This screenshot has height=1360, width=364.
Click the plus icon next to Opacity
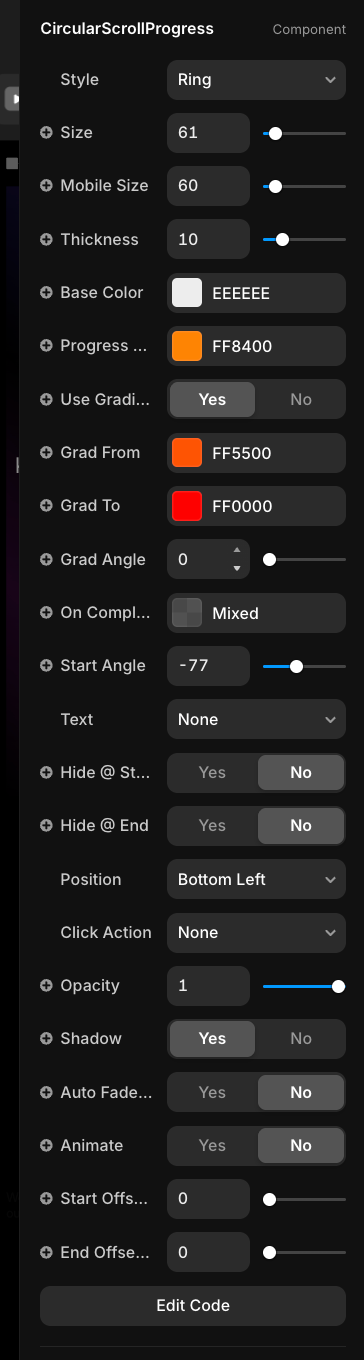(46, 986)
